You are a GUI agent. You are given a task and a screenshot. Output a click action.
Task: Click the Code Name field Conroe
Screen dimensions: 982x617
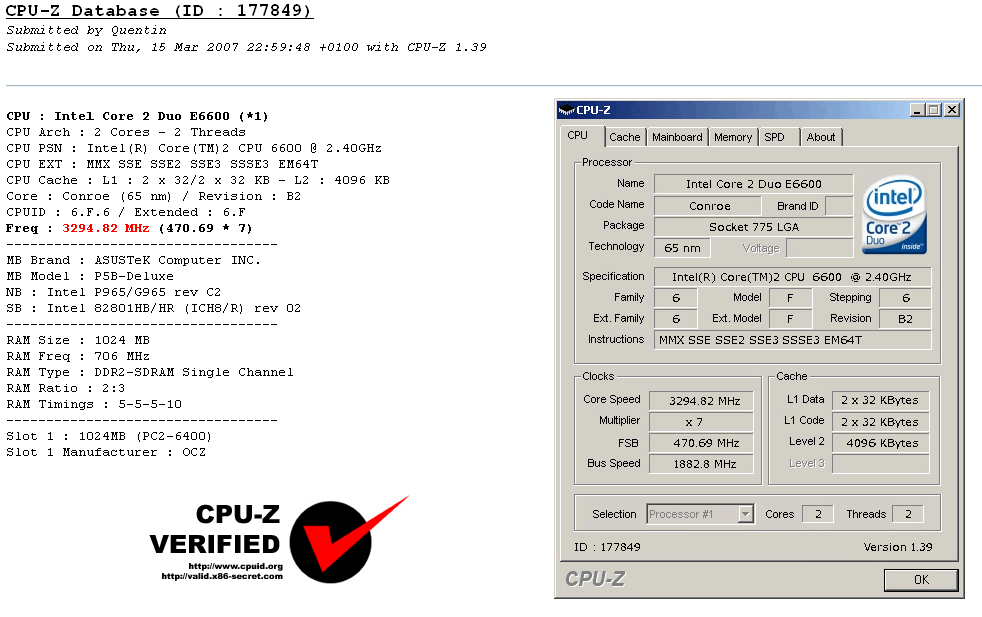(708, 206)
